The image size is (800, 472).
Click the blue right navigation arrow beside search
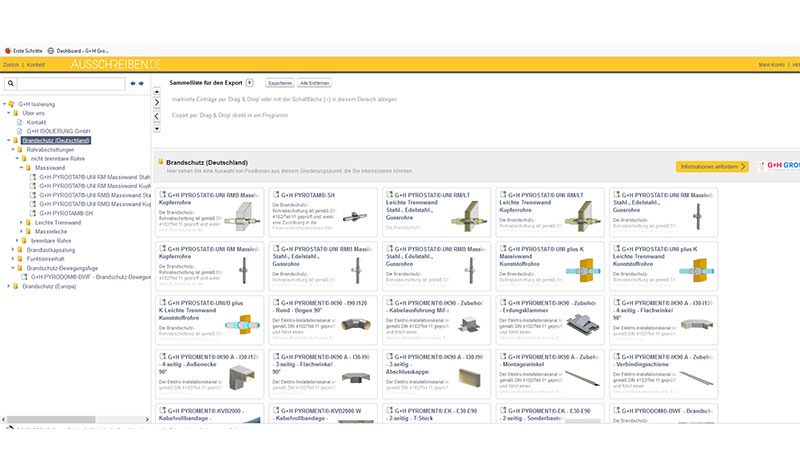point(141,83)
